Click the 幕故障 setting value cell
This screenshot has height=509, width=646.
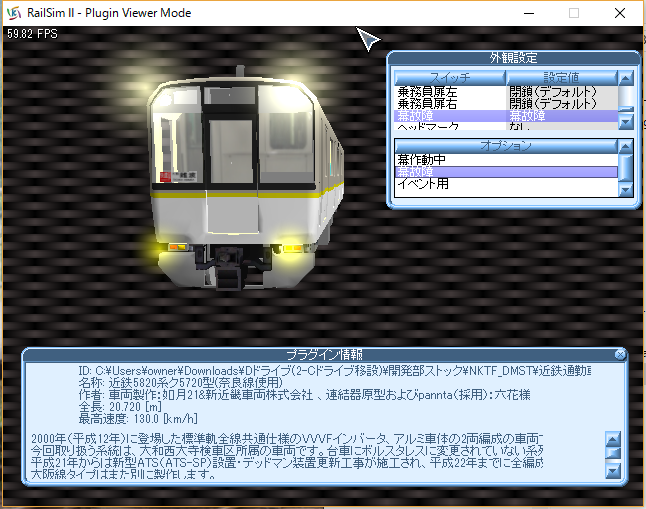click(x=562, y=115)
